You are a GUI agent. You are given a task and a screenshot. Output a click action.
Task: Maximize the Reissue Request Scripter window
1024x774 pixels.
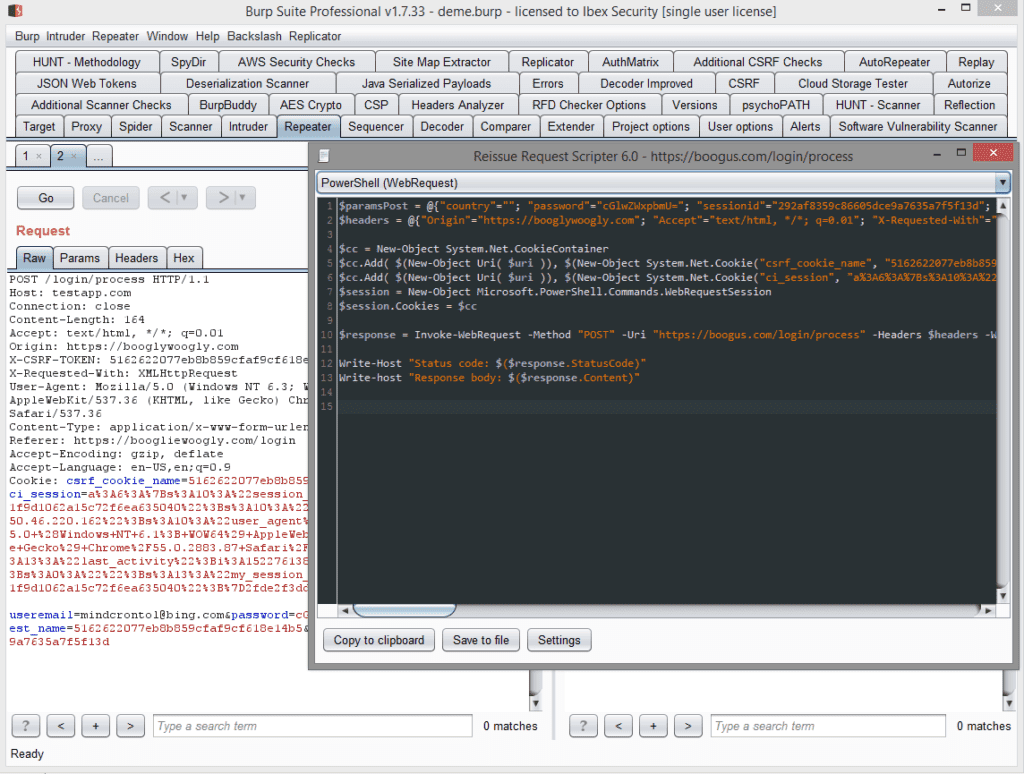(961, 152)
